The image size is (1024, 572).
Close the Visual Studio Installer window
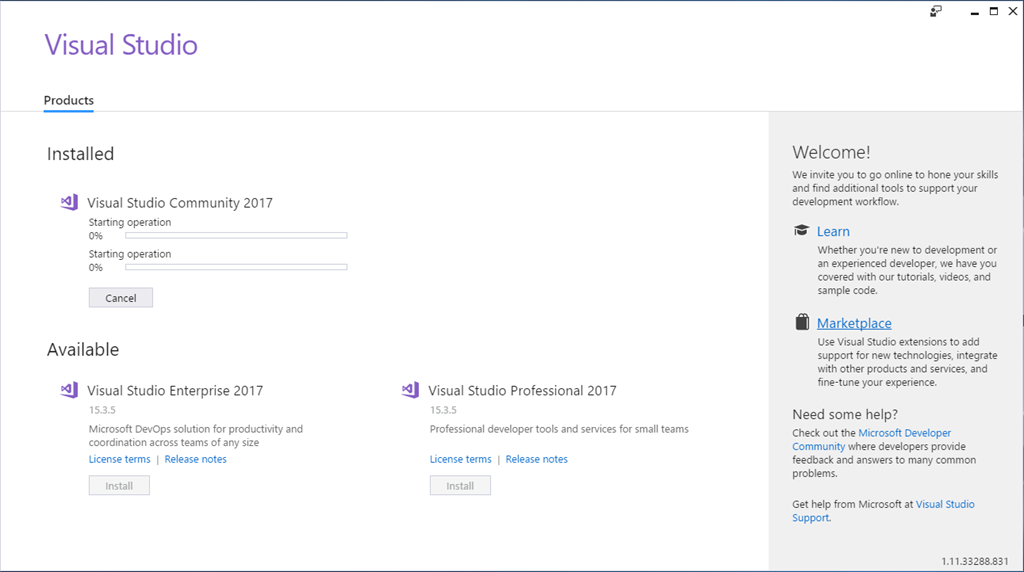click(x=1015, y=11)
